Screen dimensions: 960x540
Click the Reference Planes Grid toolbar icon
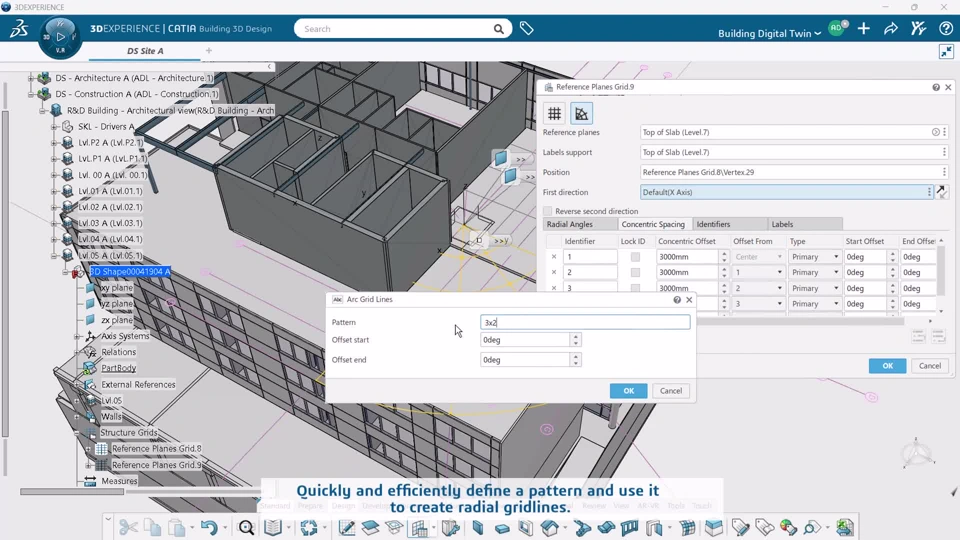click(x=419, y=527)
